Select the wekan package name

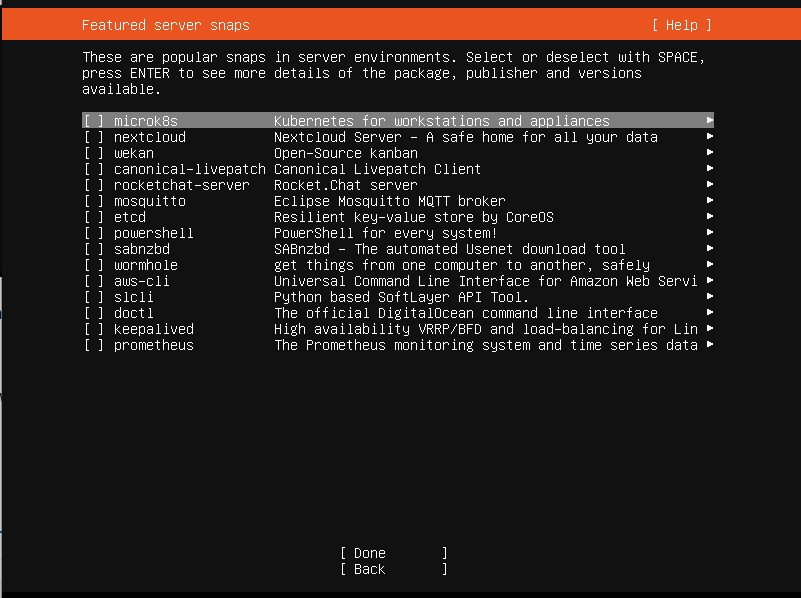coord(133,153)
